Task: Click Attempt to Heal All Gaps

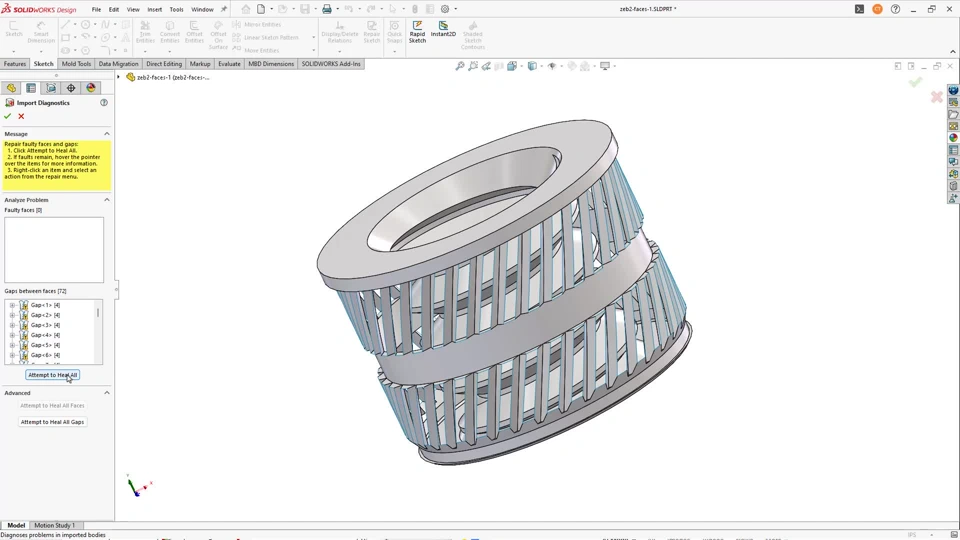Action: (53, 422)
